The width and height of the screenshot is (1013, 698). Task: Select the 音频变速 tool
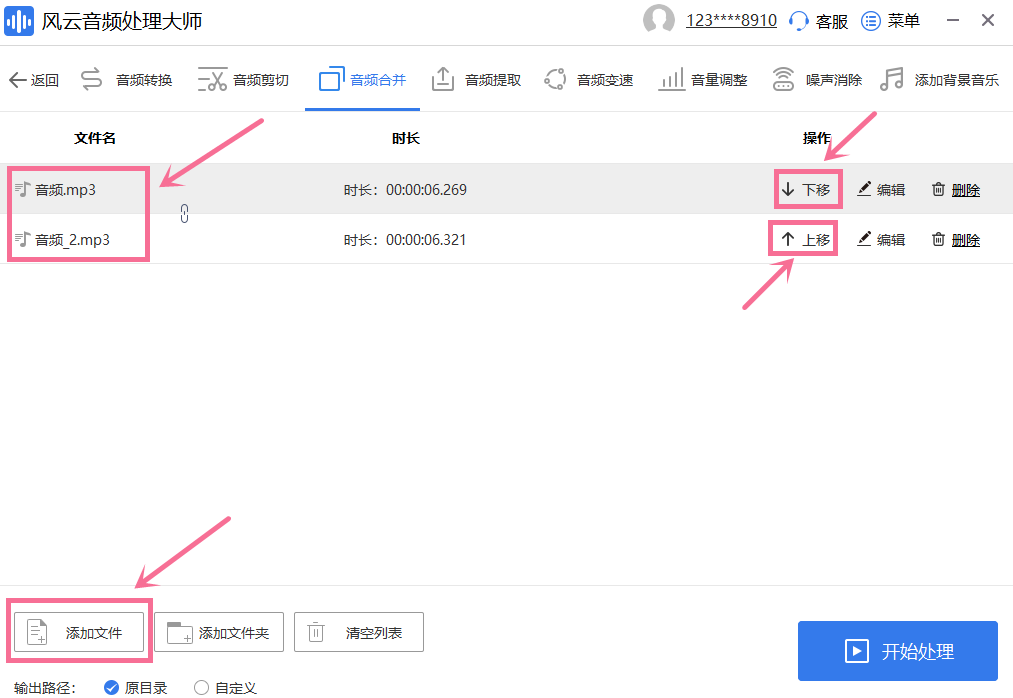(589, 80)
